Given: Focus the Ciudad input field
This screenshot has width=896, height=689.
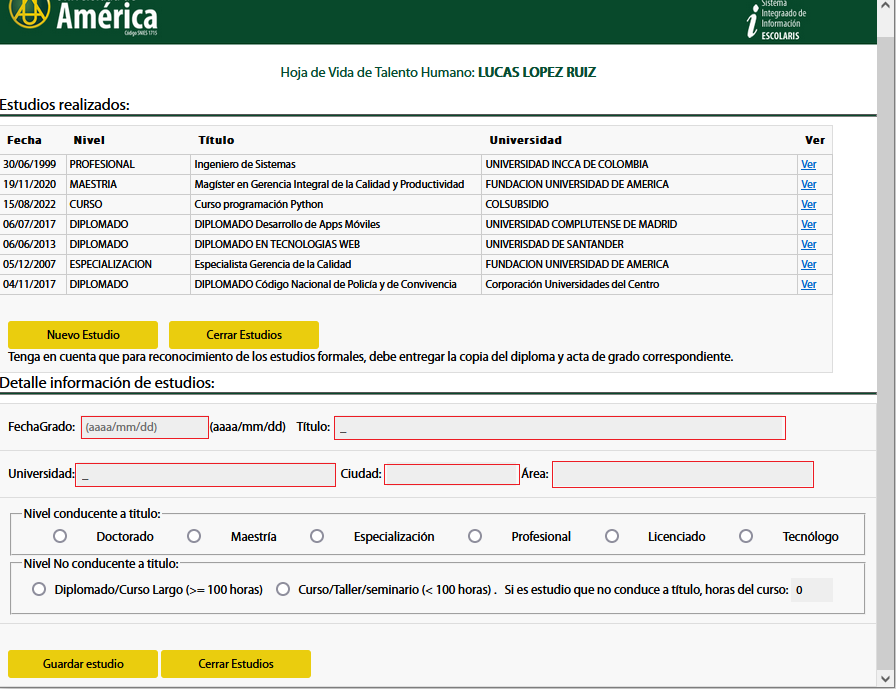Looking at the screenshot, I should pyautogui.click(x=452, y=474).
